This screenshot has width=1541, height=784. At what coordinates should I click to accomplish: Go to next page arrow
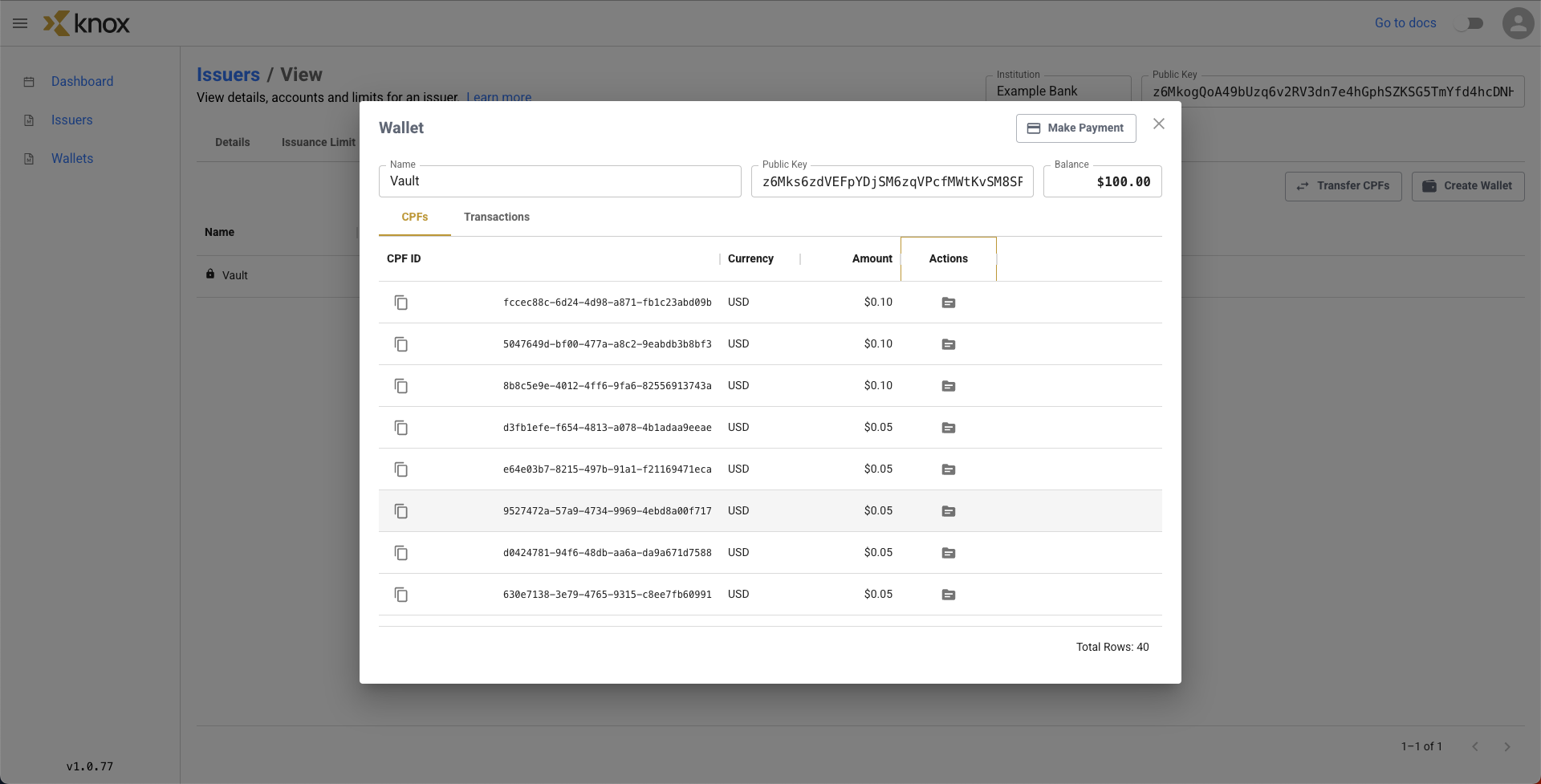coord(1507,746)
